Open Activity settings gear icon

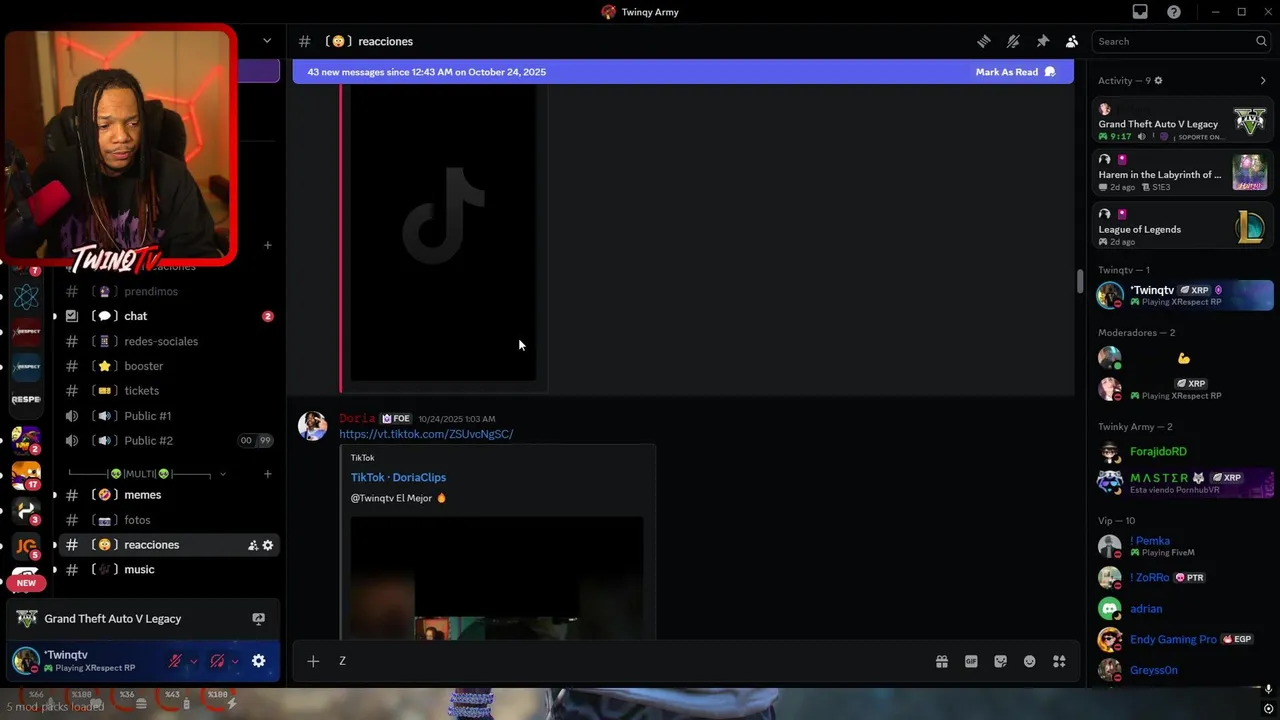[x=1158, y=80]
